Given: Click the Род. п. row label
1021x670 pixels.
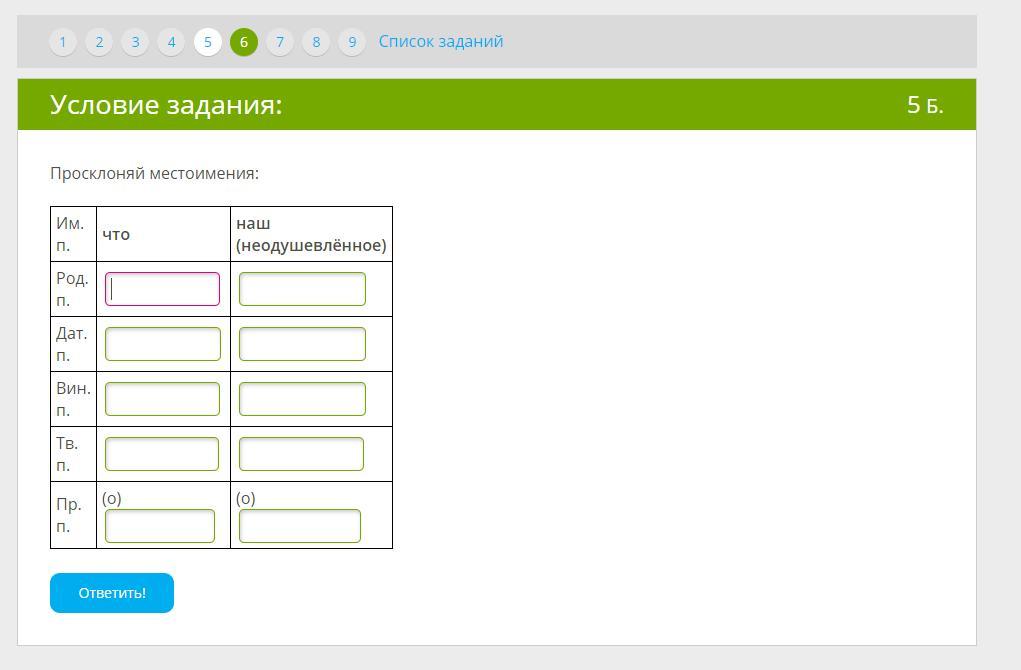Looking at the screenshot, I should click(x=72, y=289).
